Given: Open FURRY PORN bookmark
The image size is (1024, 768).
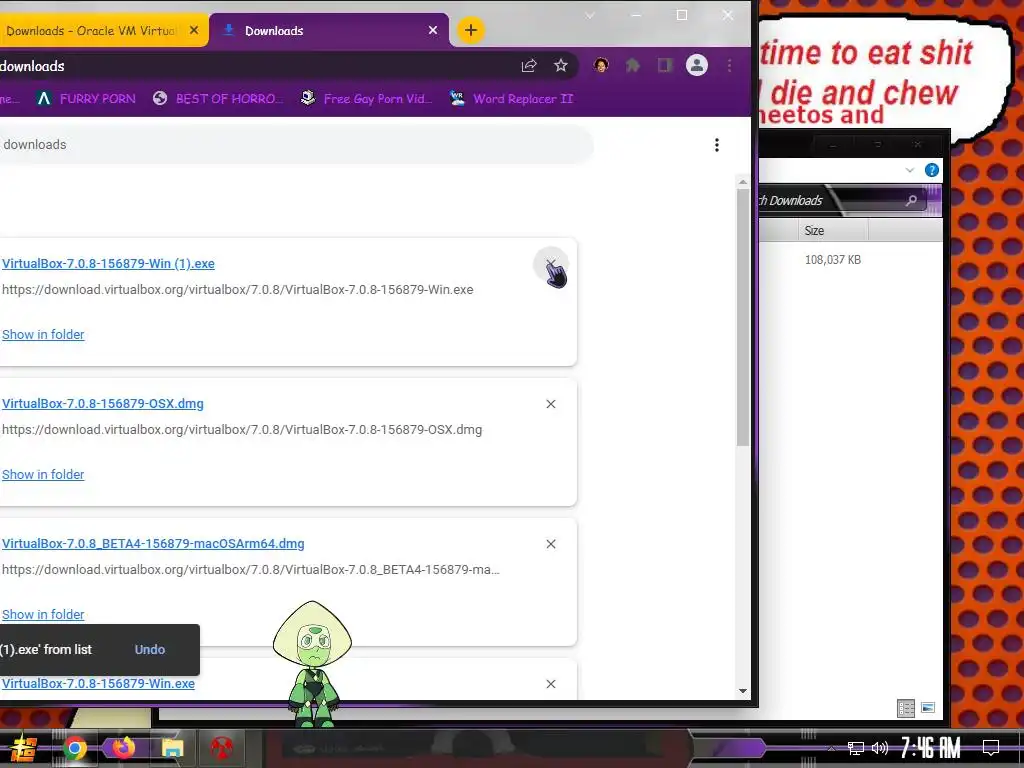Looking at the screenshot, I should (x=86, y=99).
